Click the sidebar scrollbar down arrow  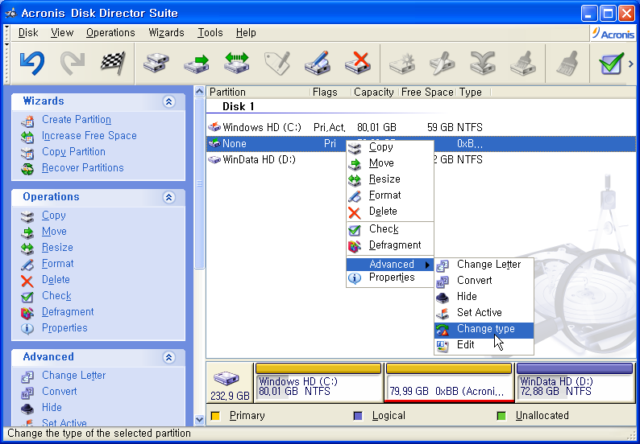click(199, 419)
